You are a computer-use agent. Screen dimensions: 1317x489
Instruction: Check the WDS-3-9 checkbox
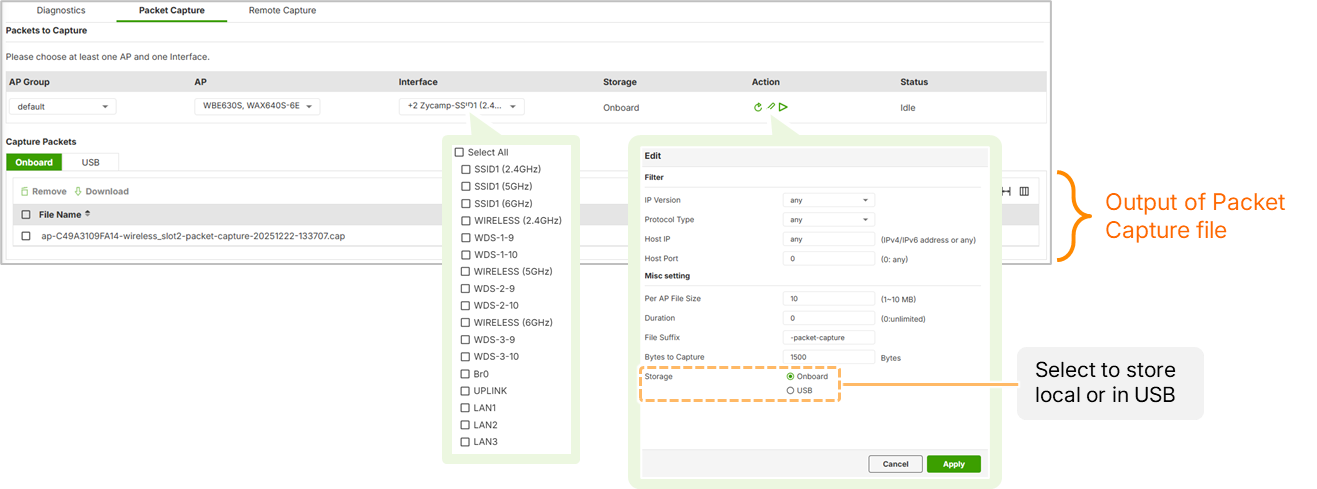coord(465,339)
